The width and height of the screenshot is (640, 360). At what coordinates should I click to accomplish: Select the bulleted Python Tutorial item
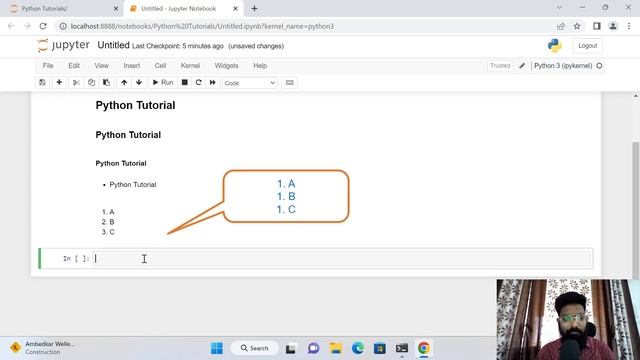[x=133, y=184]
